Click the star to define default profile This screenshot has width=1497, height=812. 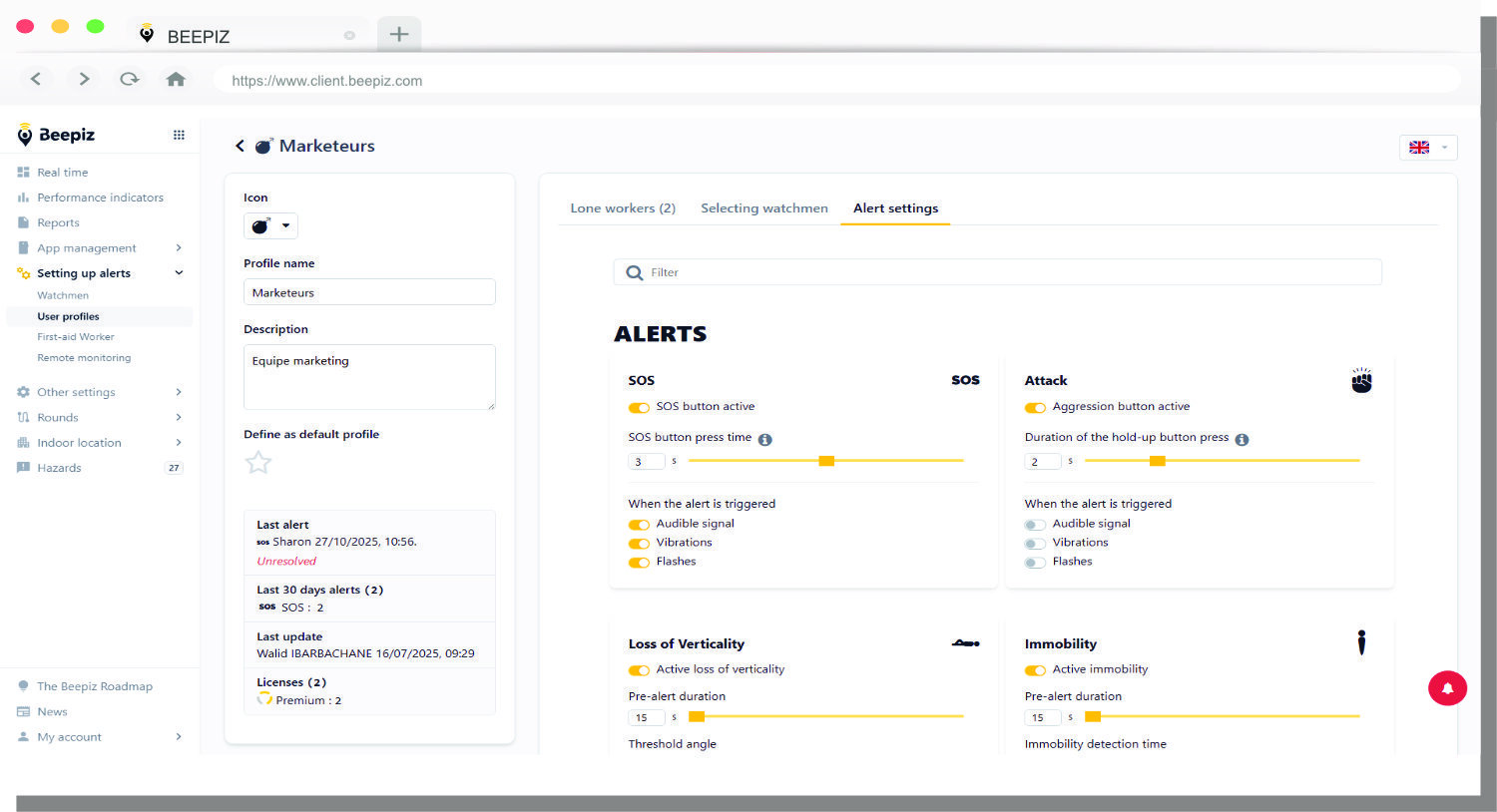(x=257, y=462)
